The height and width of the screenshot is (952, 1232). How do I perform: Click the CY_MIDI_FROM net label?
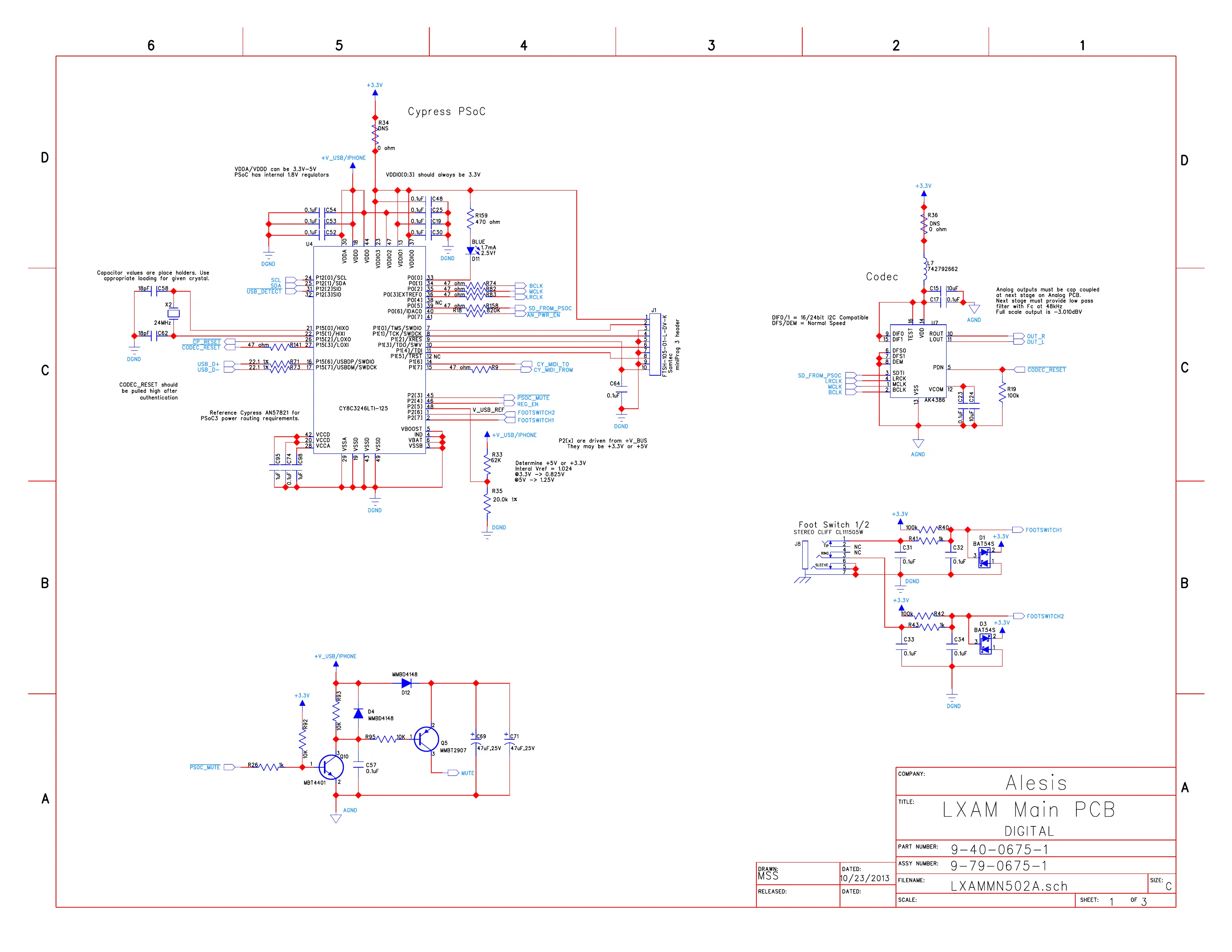coord(553,370)
